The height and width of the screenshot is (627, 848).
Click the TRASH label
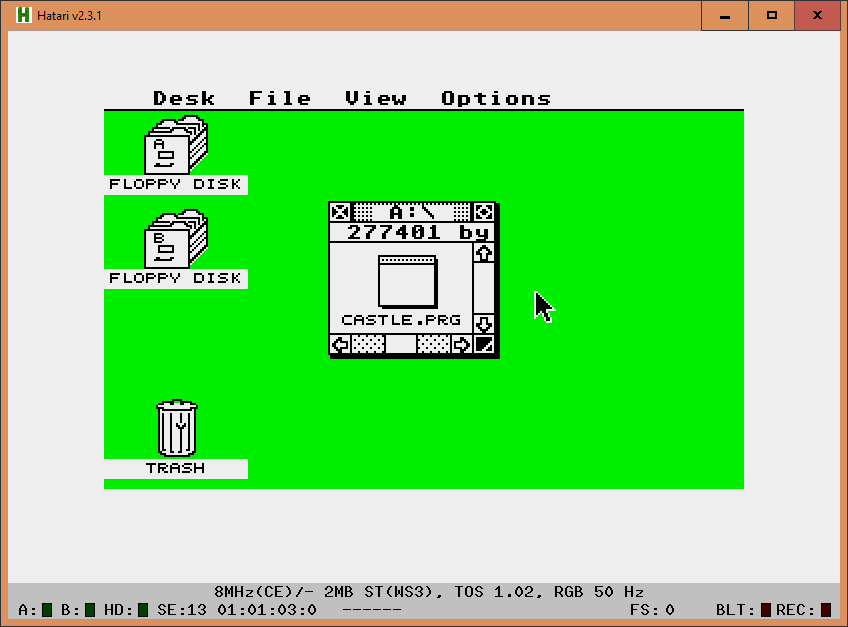coord(176,468)
